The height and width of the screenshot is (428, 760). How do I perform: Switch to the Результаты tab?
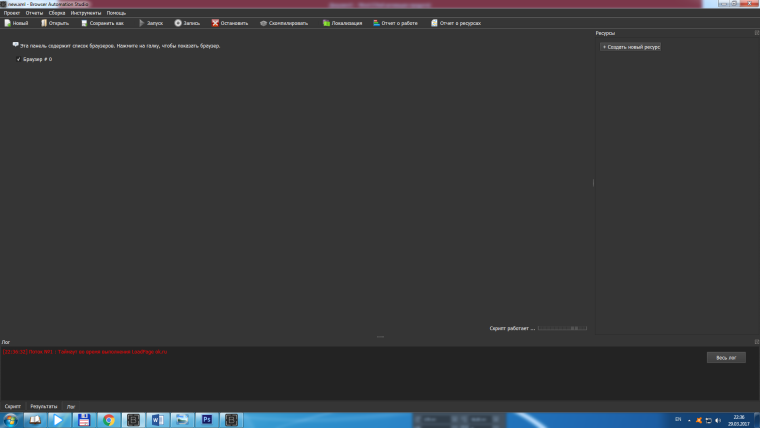[44, 407]
